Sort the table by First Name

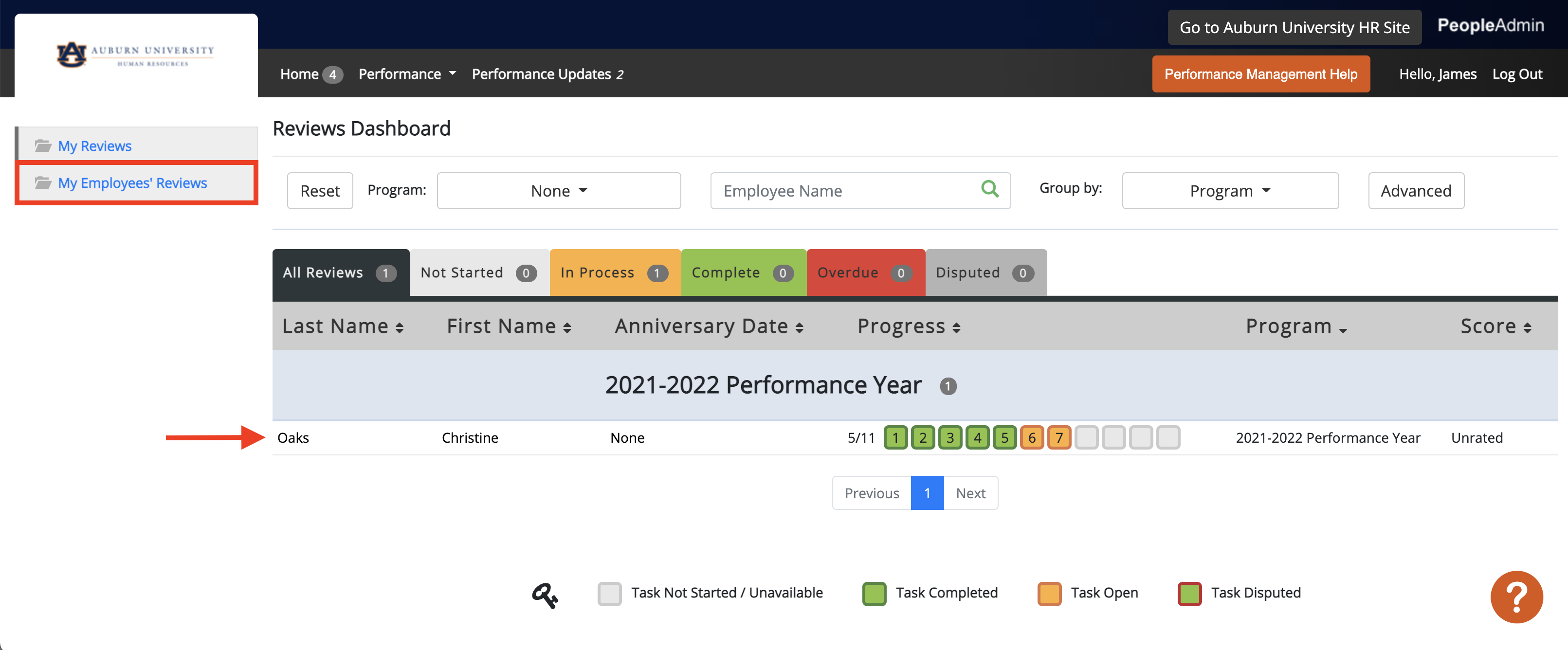[509, 326]
